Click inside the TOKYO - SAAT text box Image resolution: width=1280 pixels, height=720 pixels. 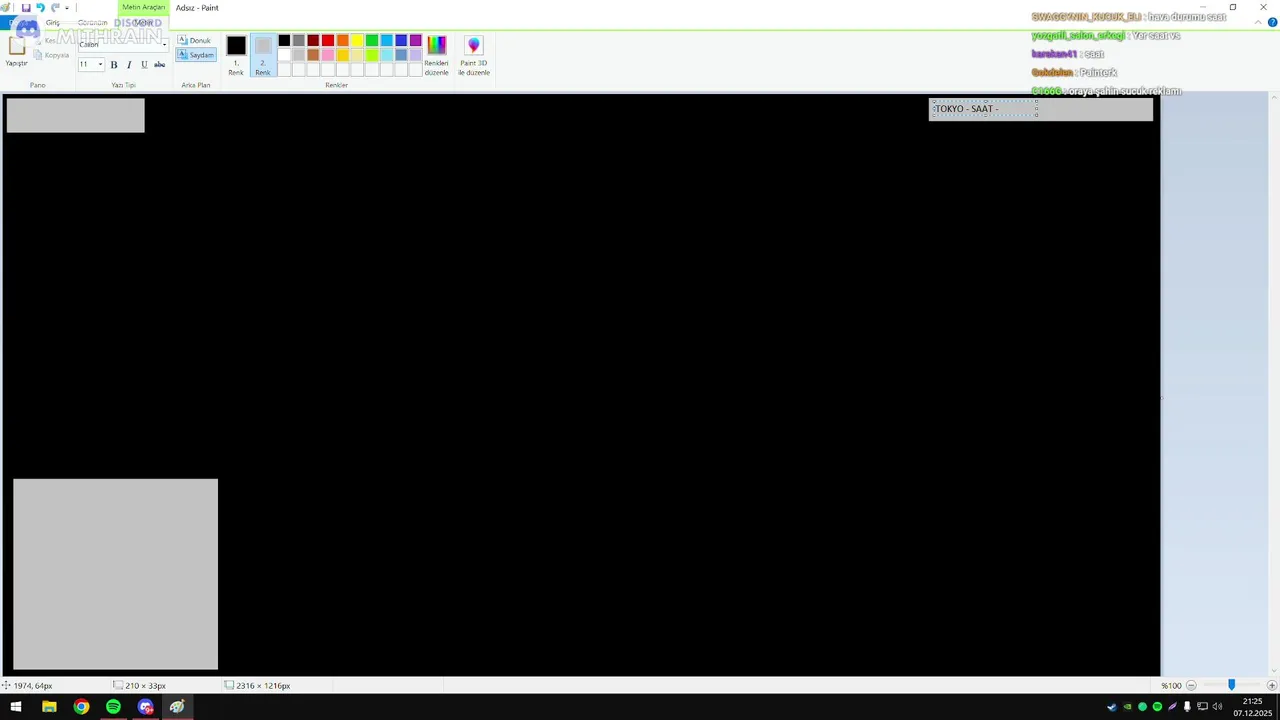985,109
